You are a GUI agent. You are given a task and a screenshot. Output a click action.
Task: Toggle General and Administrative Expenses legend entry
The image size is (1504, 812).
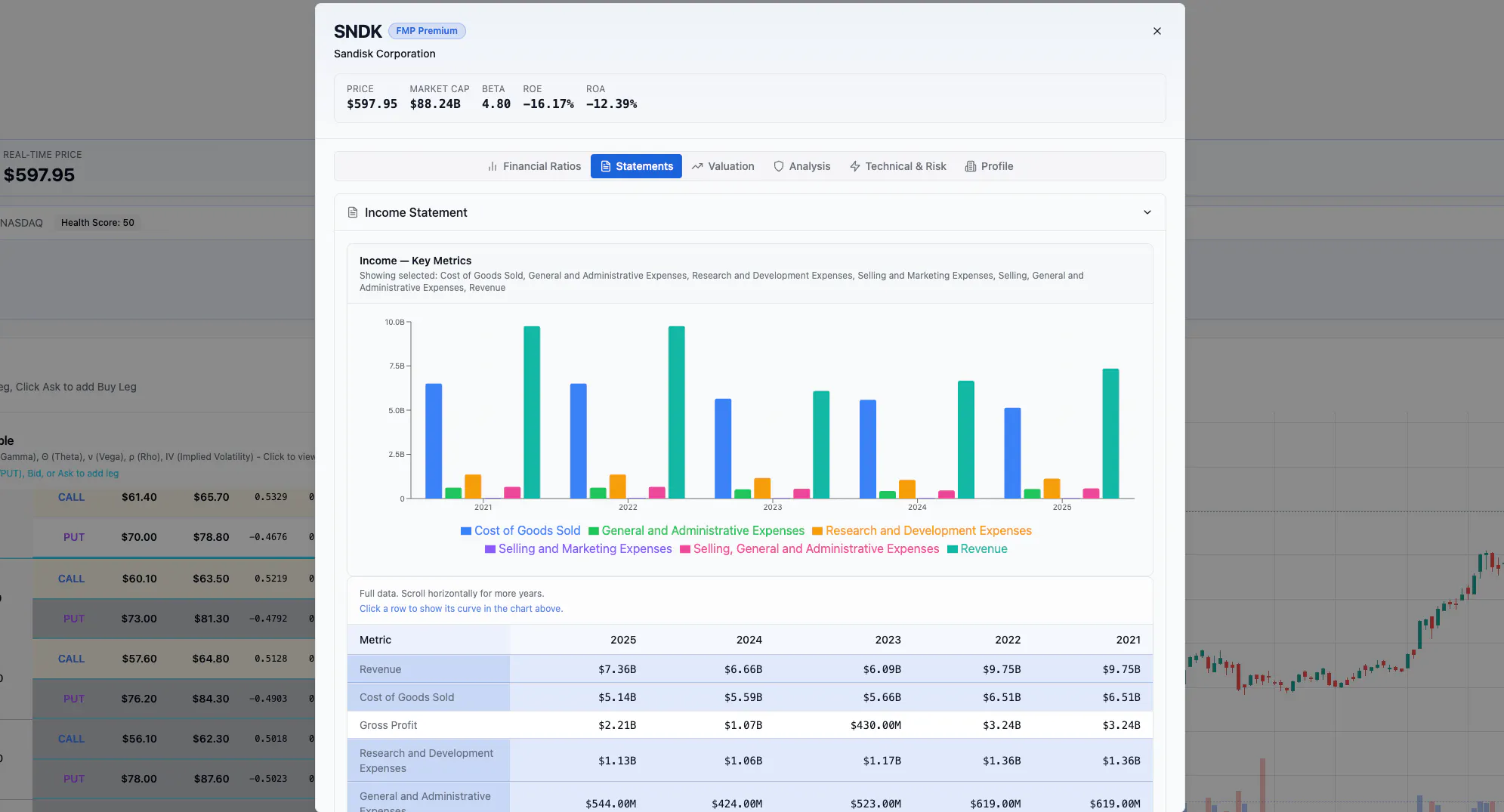(x=696, y=531)
